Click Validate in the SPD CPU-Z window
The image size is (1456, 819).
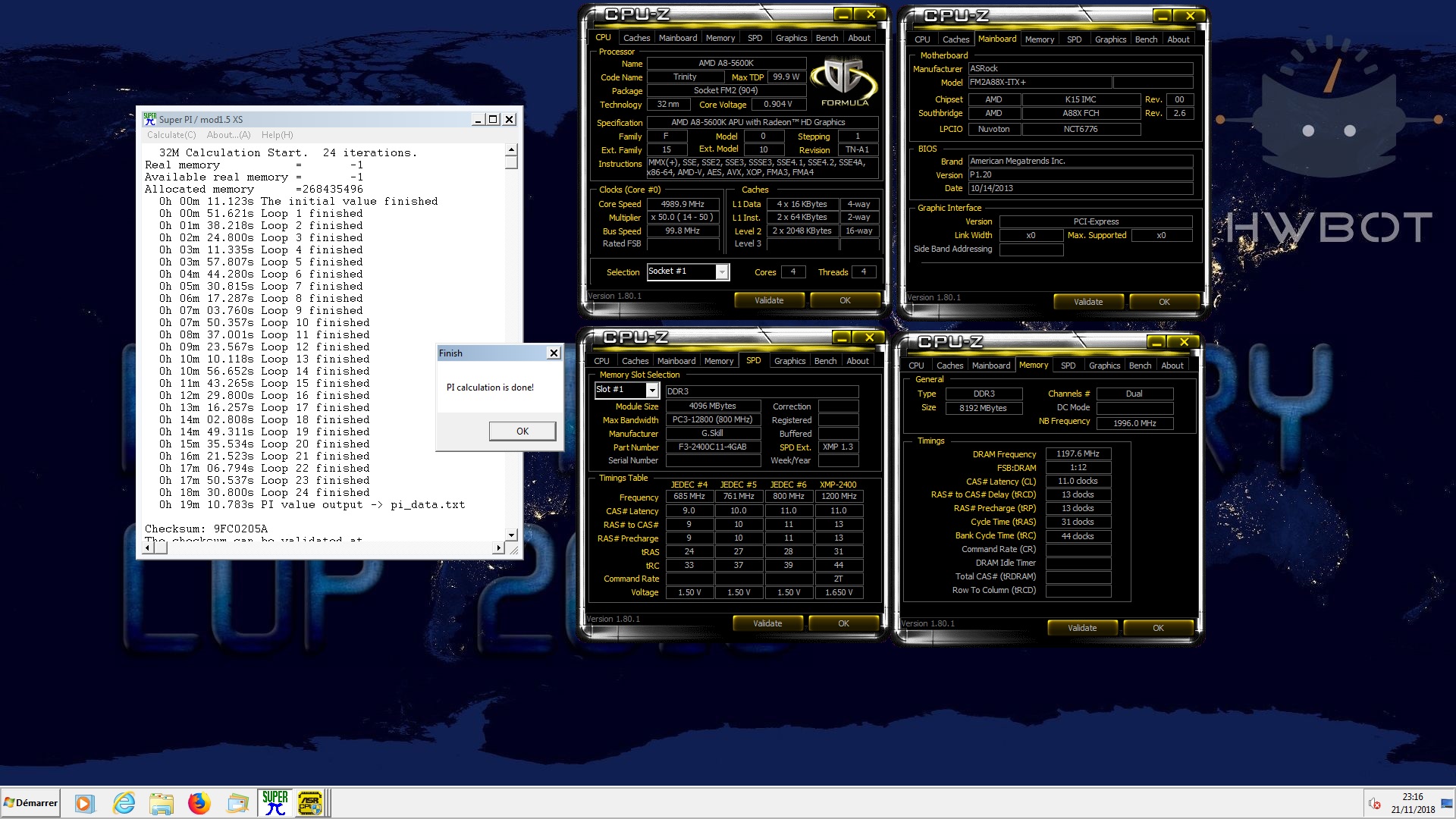(x=767, y=623)
